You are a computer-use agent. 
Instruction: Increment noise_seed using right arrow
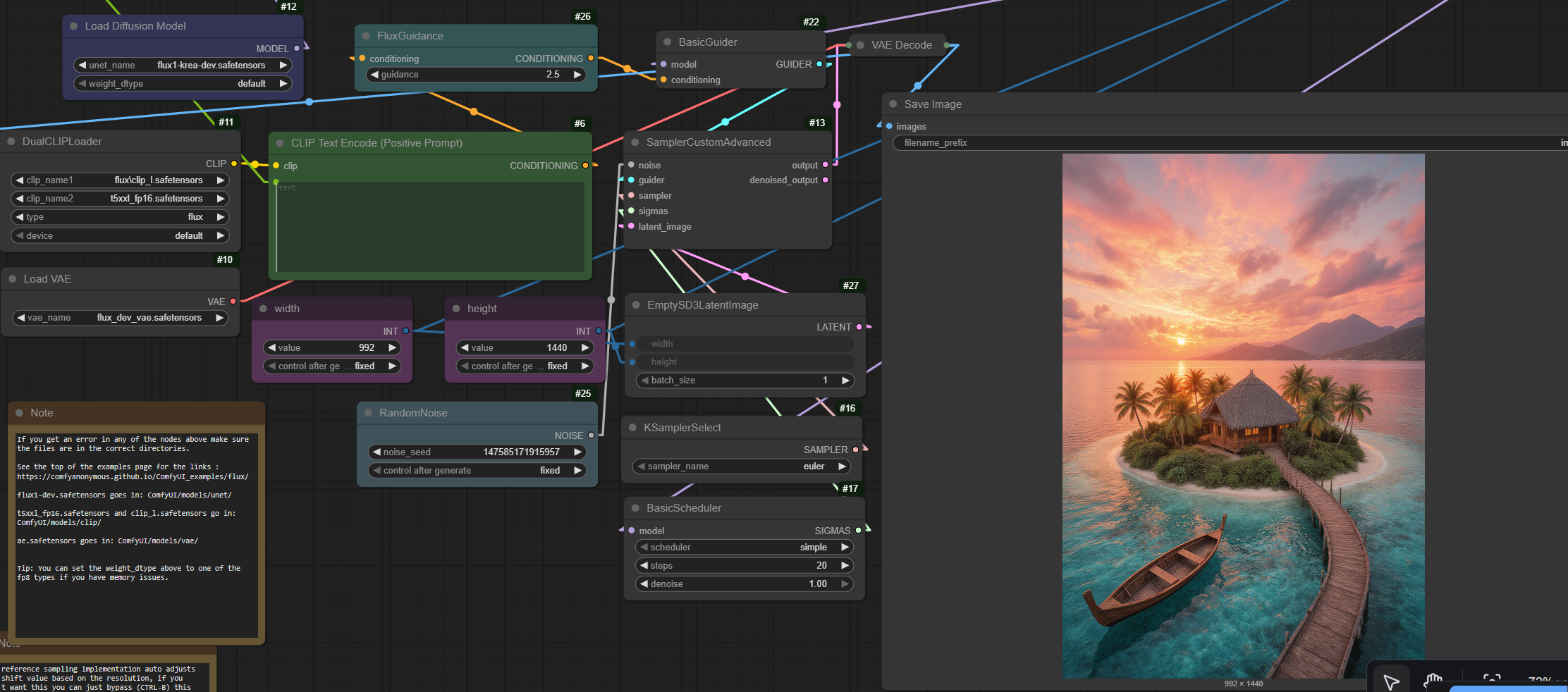pos(578,452)
